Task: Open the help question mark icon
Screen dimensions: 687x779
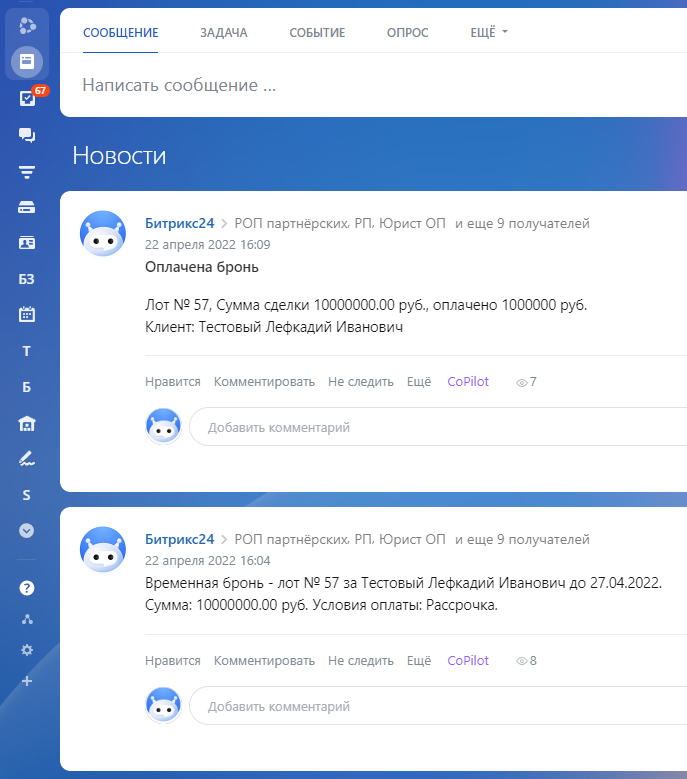Action: [27, 588]
